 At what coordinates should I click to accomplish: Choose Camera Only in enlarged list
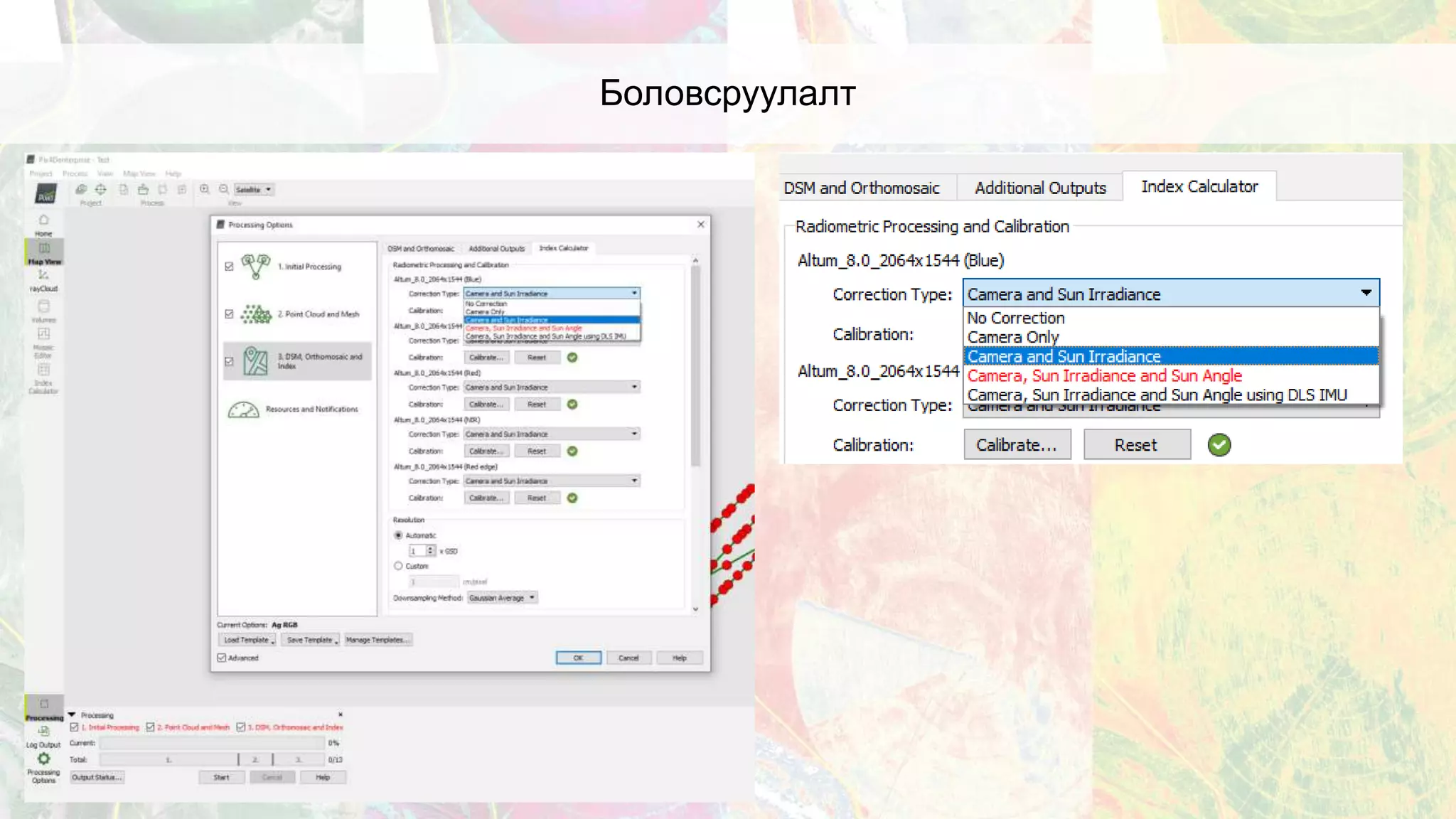[1171, 337]
